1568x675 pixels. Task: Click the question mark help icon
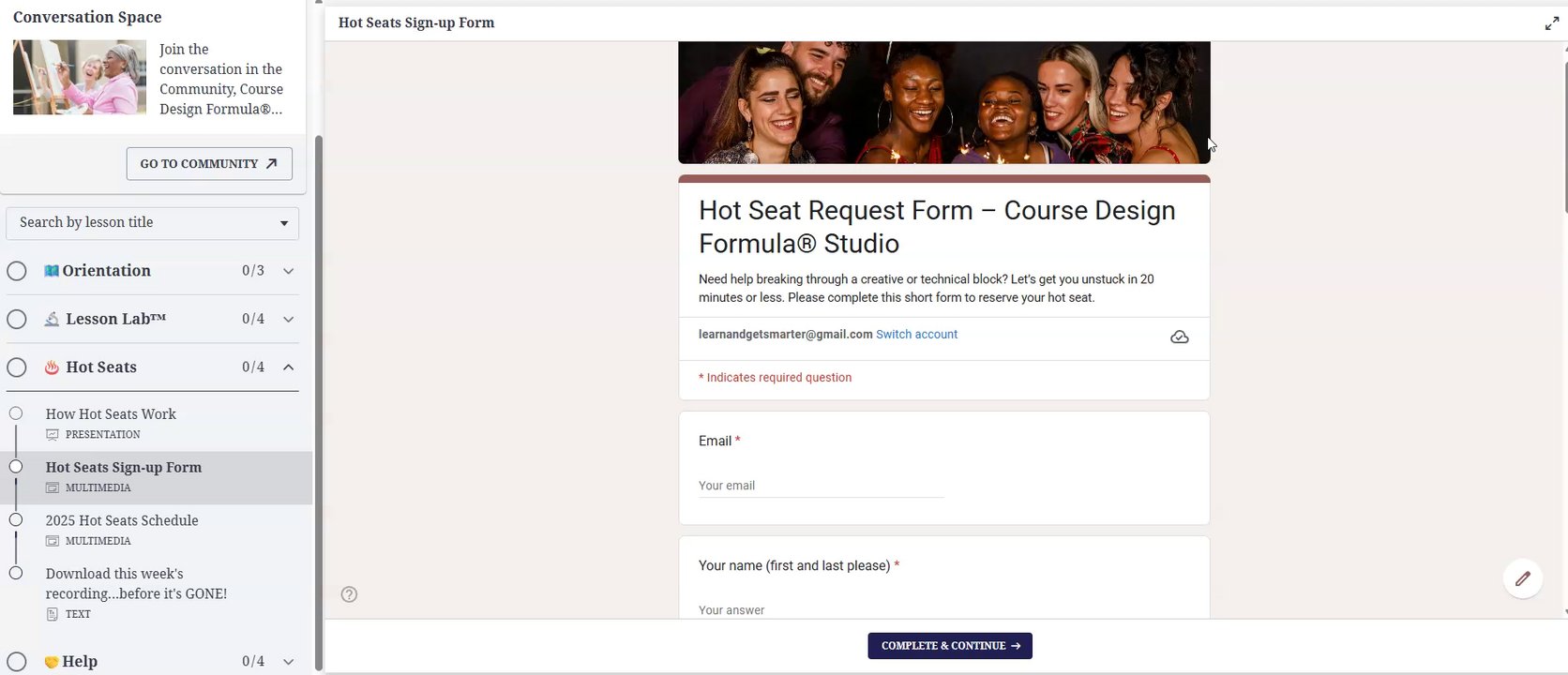(x=349, y=594)
